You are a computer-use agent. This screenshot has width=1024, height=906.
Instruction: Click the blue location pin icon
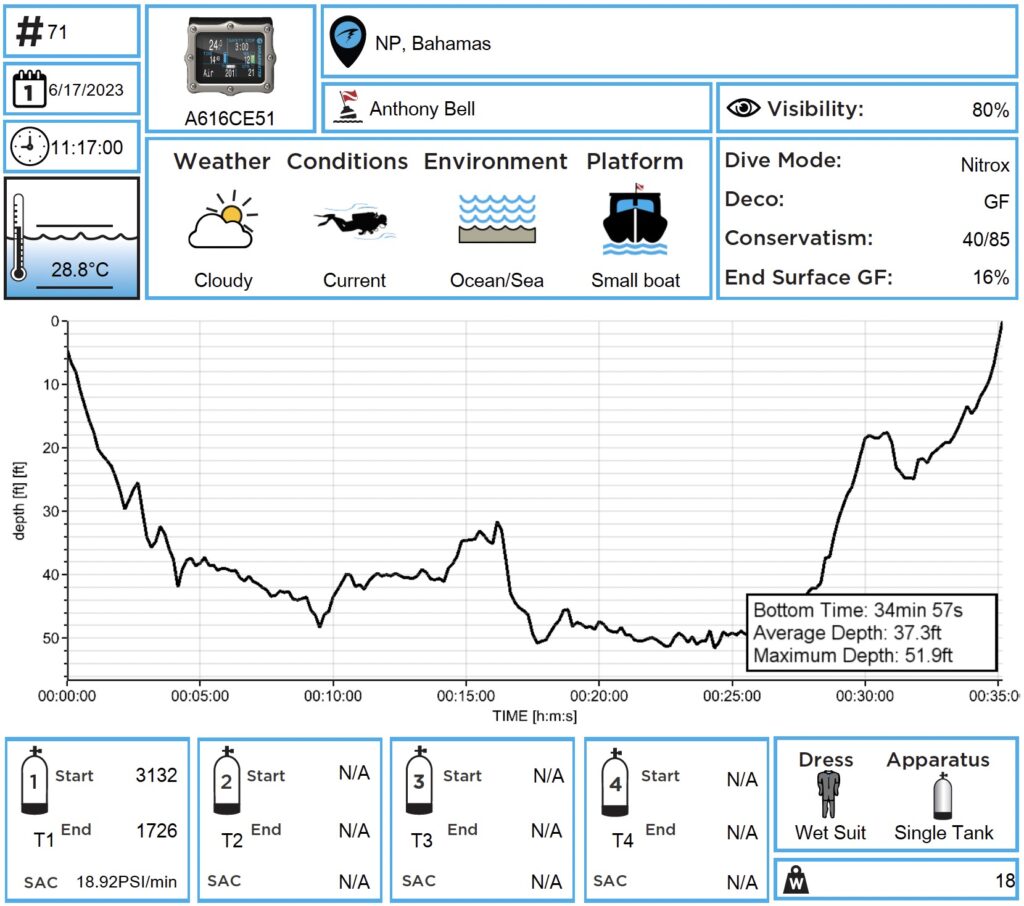pos(348,43)
